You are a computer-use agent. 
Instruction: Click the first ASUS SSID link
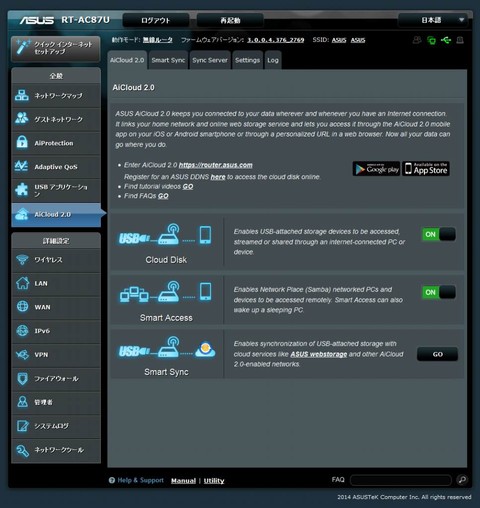coord(339,40)
